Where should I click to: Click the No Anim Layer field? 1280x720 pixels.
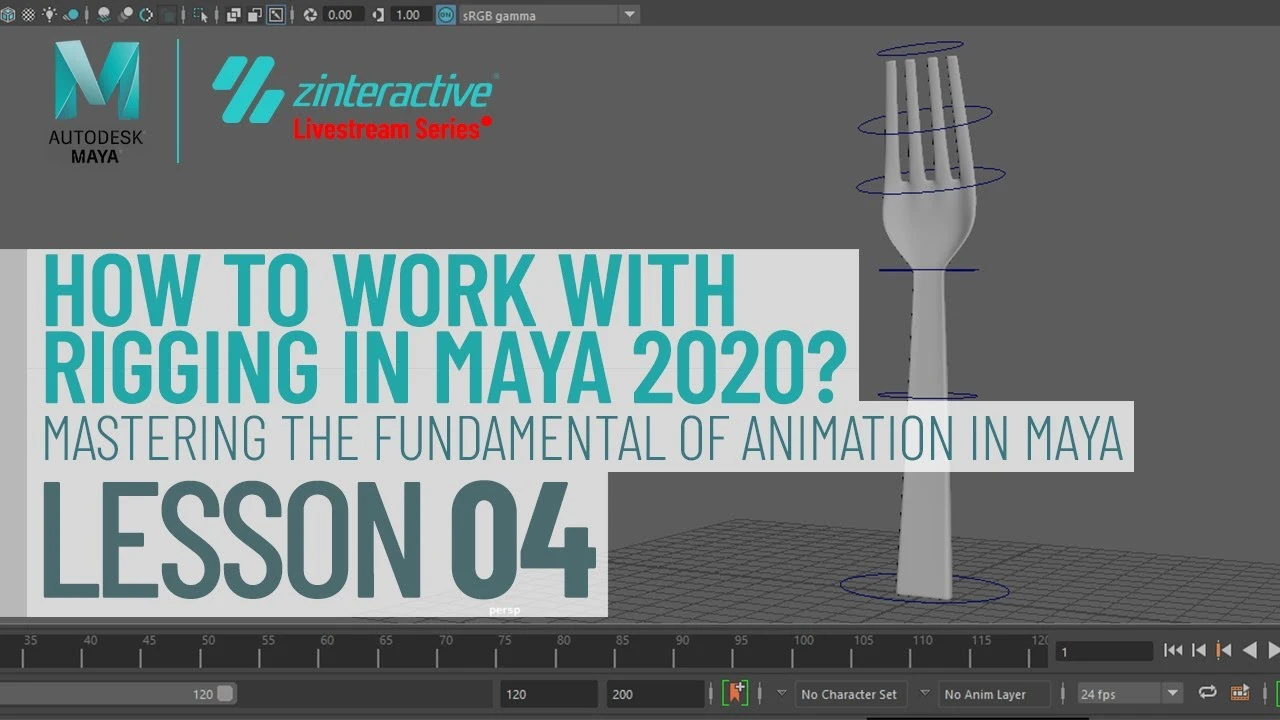[x=995, y=694]
